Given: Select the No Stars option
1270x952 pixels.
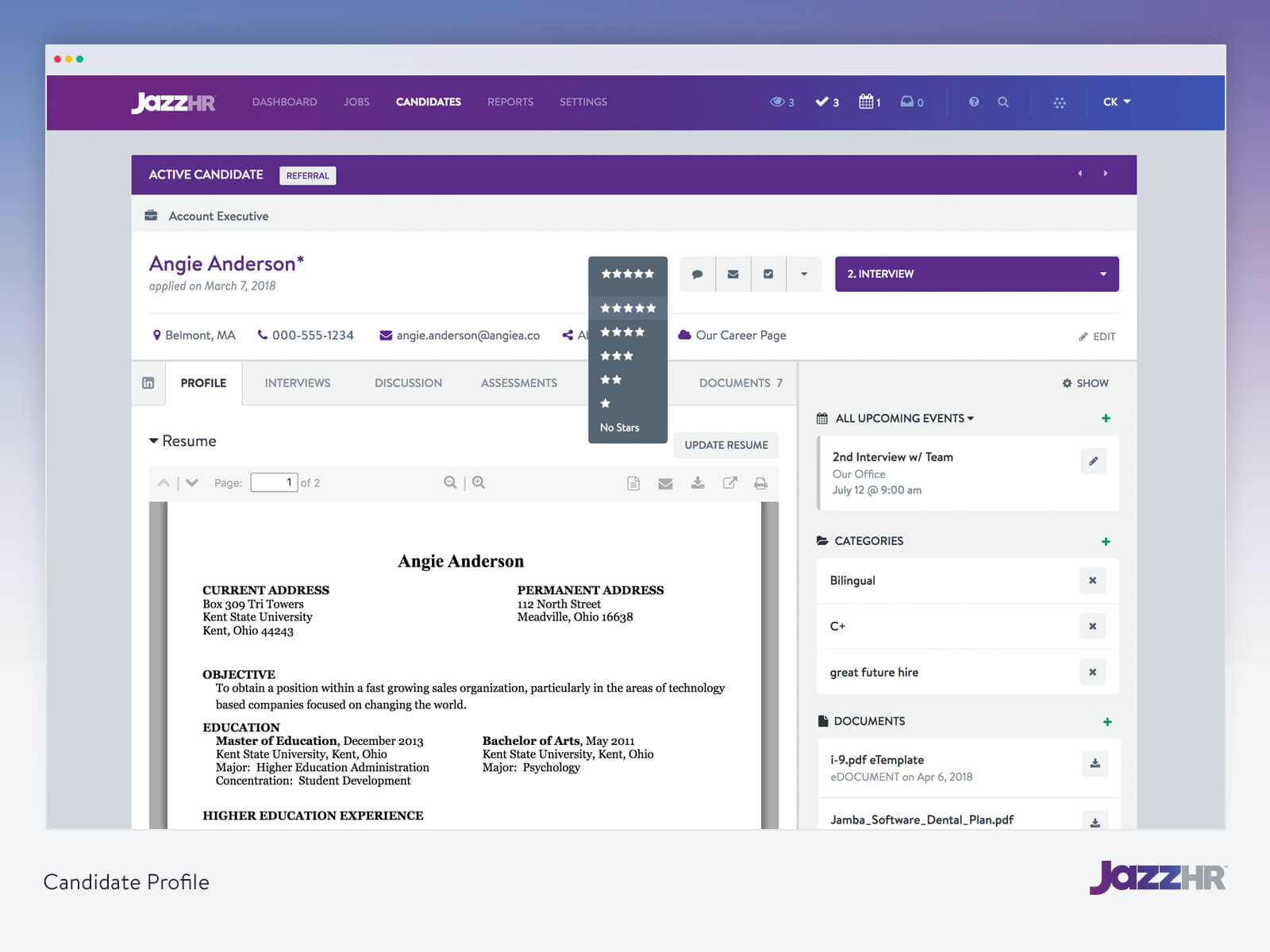Looking at the screenshot, I should pos(628,428).
